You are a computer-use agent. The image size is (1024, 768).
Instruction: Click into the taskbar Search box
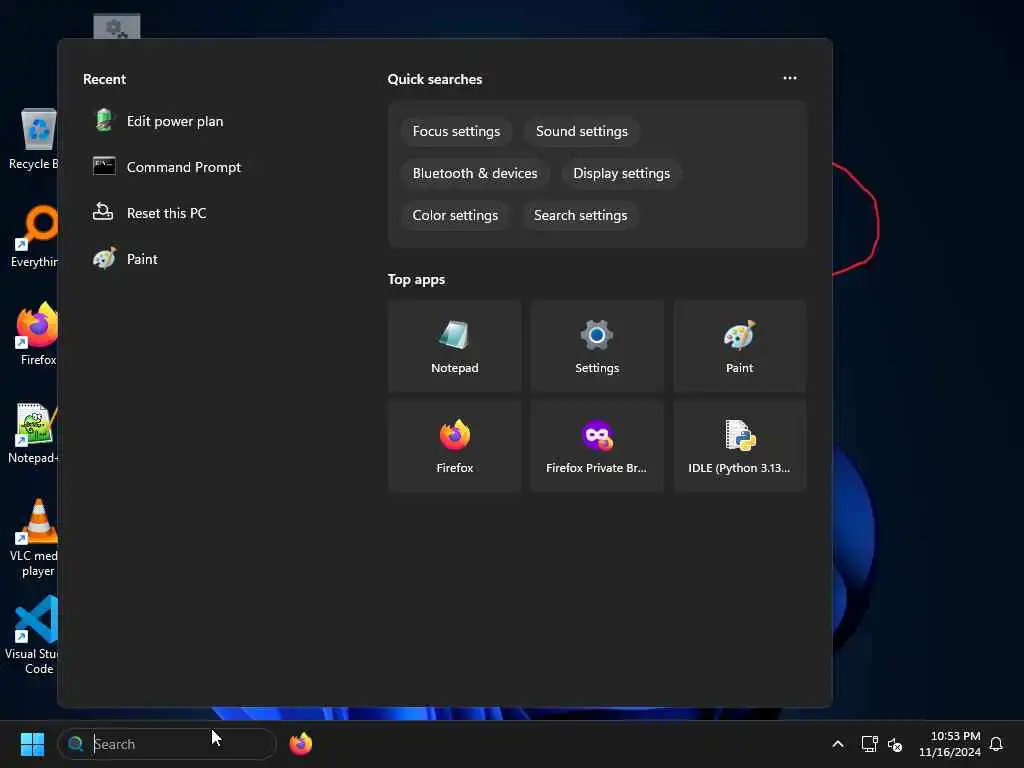tap(167, 744)
